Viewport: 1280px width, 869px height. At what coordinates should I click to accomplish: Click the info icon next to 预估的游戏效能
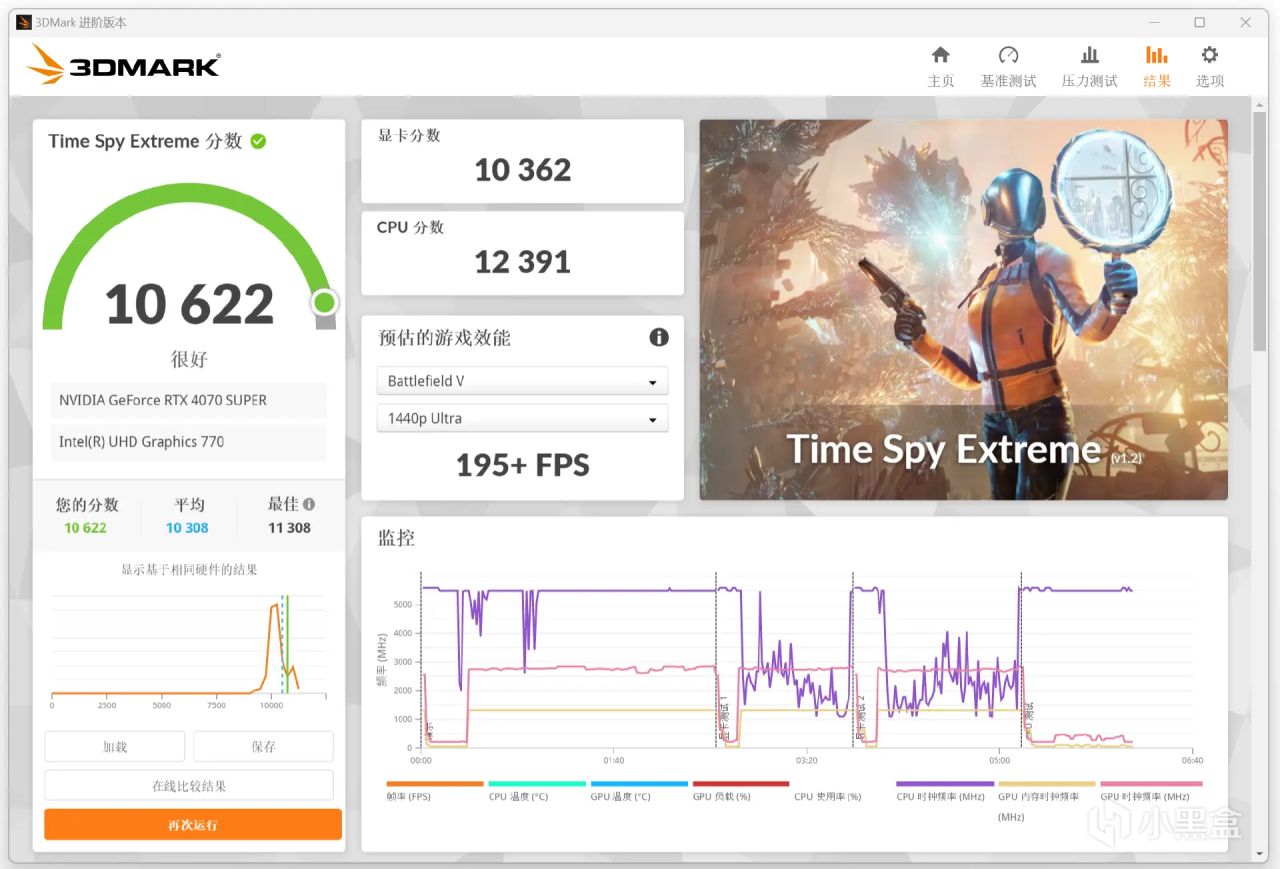[x=659, y=337]
